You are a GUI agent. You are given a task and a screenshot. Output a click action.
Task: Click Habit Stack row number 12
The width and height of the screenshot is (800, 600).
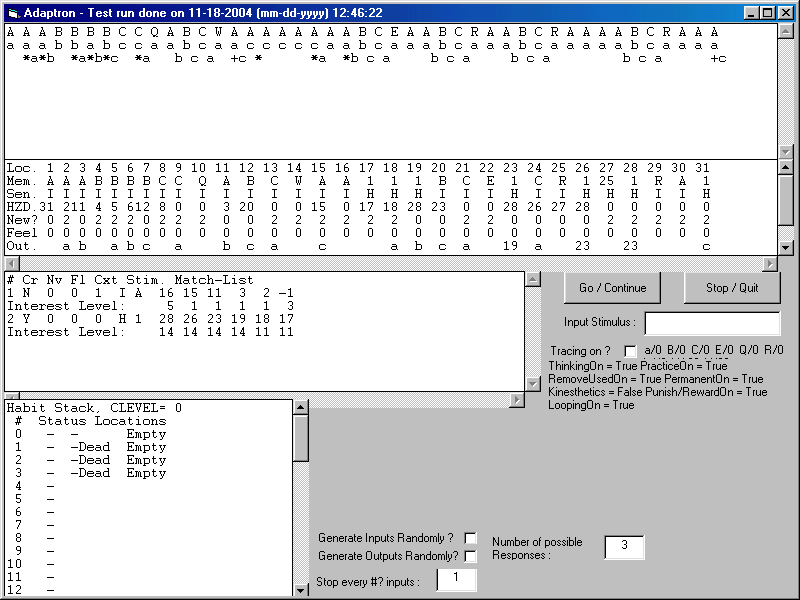coord(14,590)
